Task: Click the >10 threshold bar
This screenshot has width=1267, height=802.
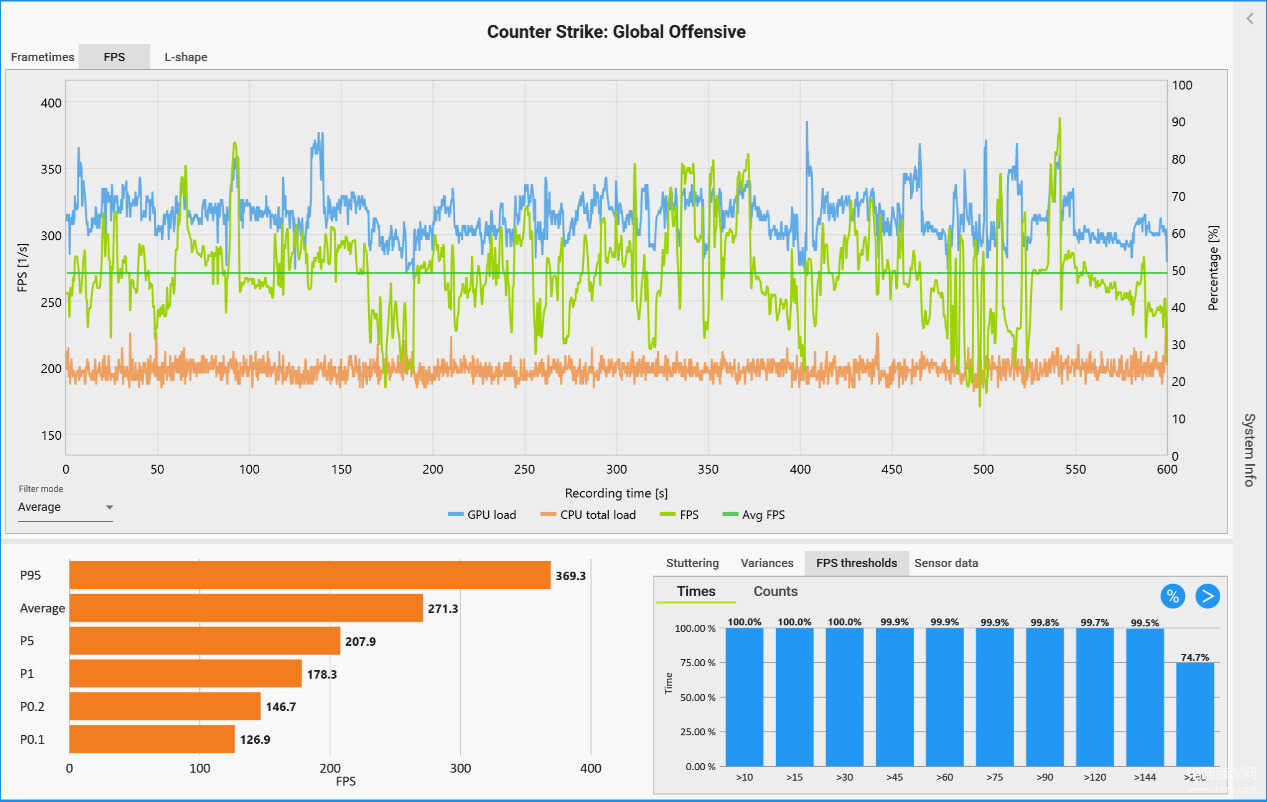Action: [744, 697]
